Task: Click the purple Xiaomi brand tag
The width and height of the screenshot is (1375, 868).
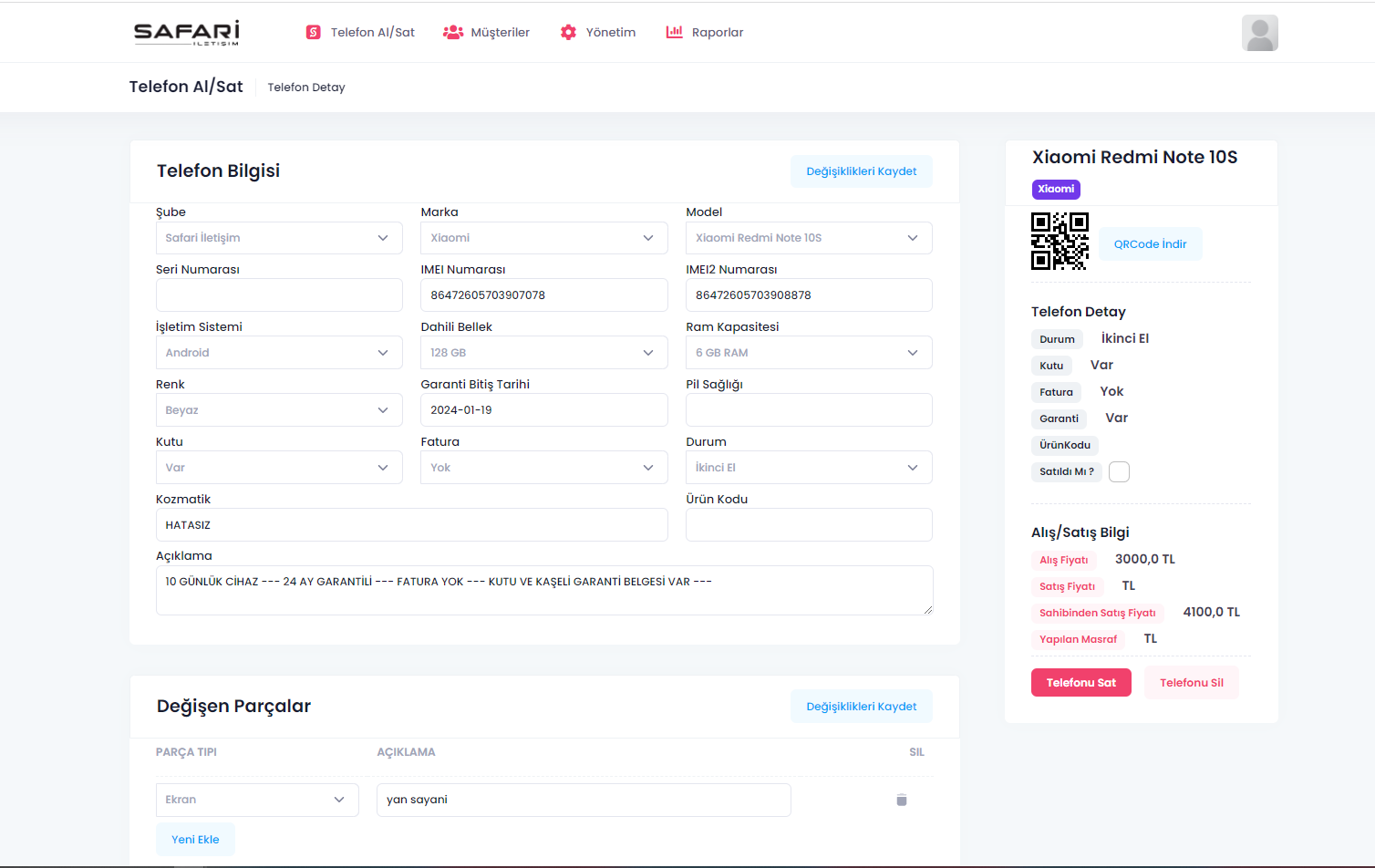Action: (1056, 190)
